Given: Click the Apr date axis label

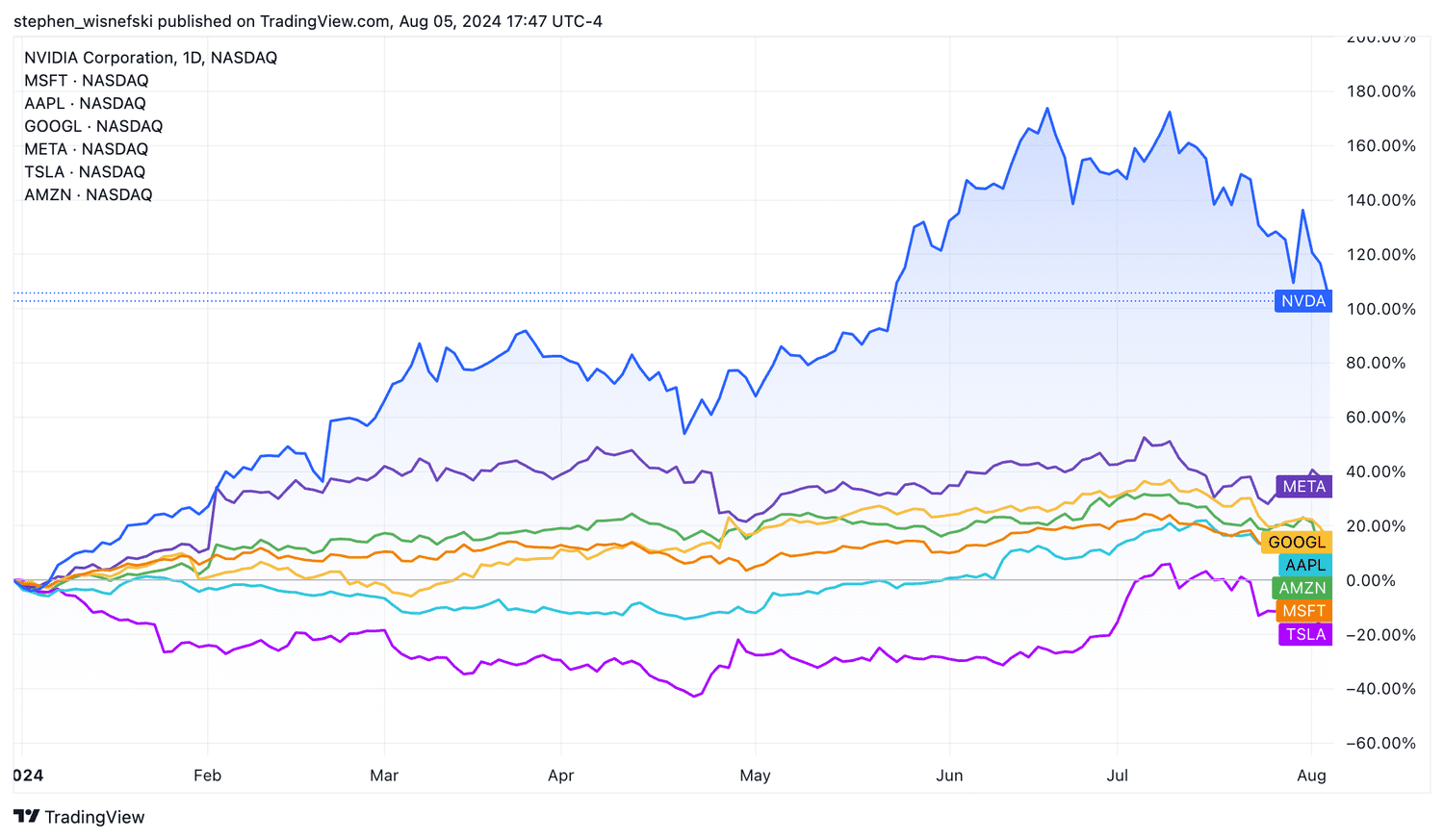Looking at the screenshot, I should coord(560,776).
